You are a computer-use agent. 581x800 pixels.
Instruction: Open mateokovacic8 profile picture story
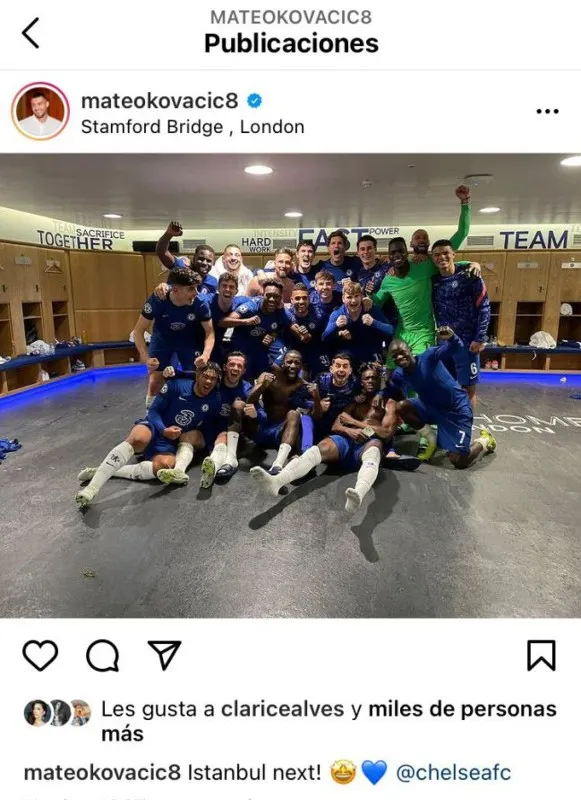(40, 111)
